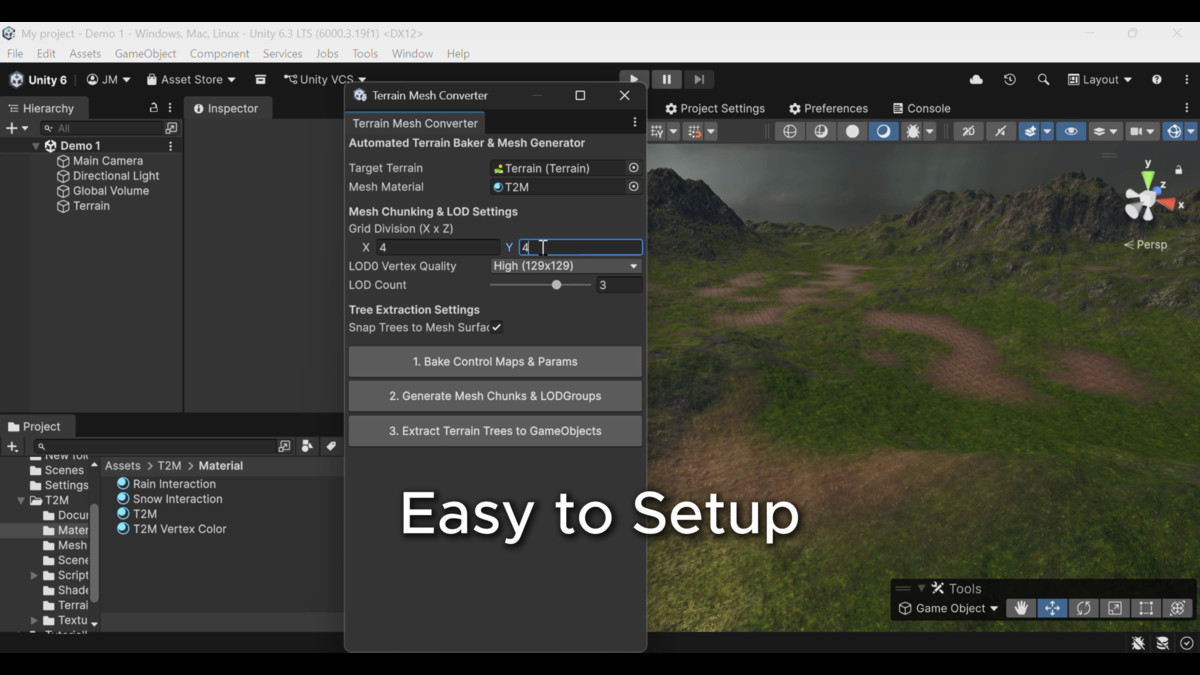The height and width of the screenshot is (675, 1200).
Task: Toggle Gizmos globe button in Scene view
Action: (1174, 132)
